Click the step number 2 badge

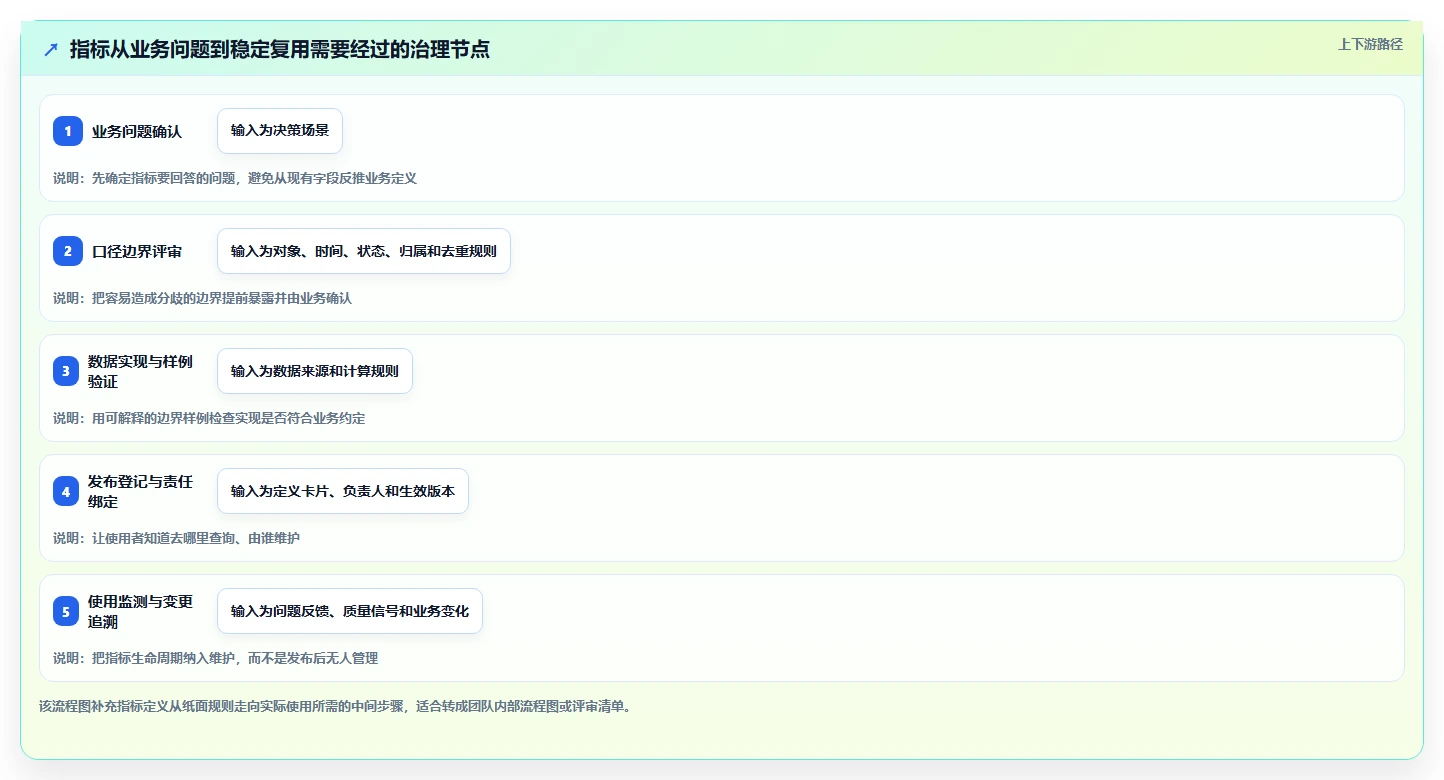coord(68,251)
